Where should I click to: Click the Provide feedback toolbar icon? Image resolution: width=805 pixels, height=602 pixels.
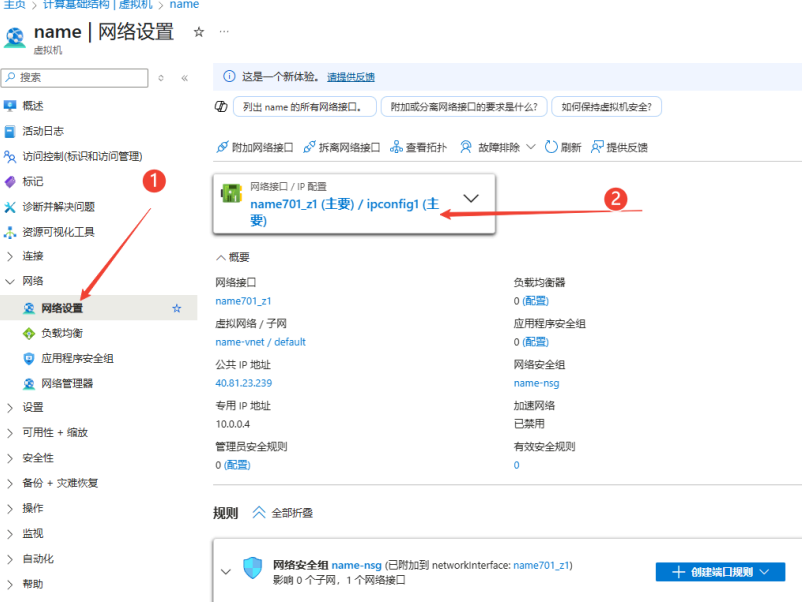(x=597, y=147)
